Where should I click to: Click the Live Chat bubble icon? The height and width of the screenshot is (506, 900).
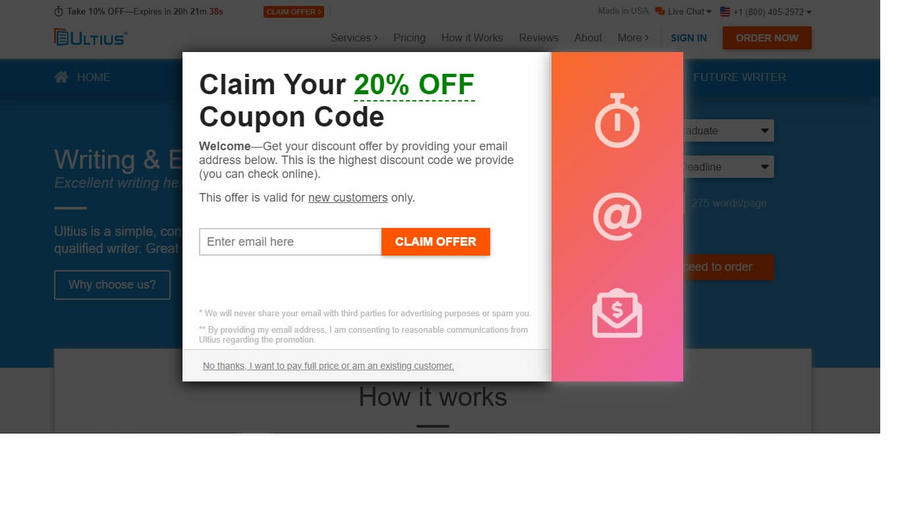coord(660,11)
